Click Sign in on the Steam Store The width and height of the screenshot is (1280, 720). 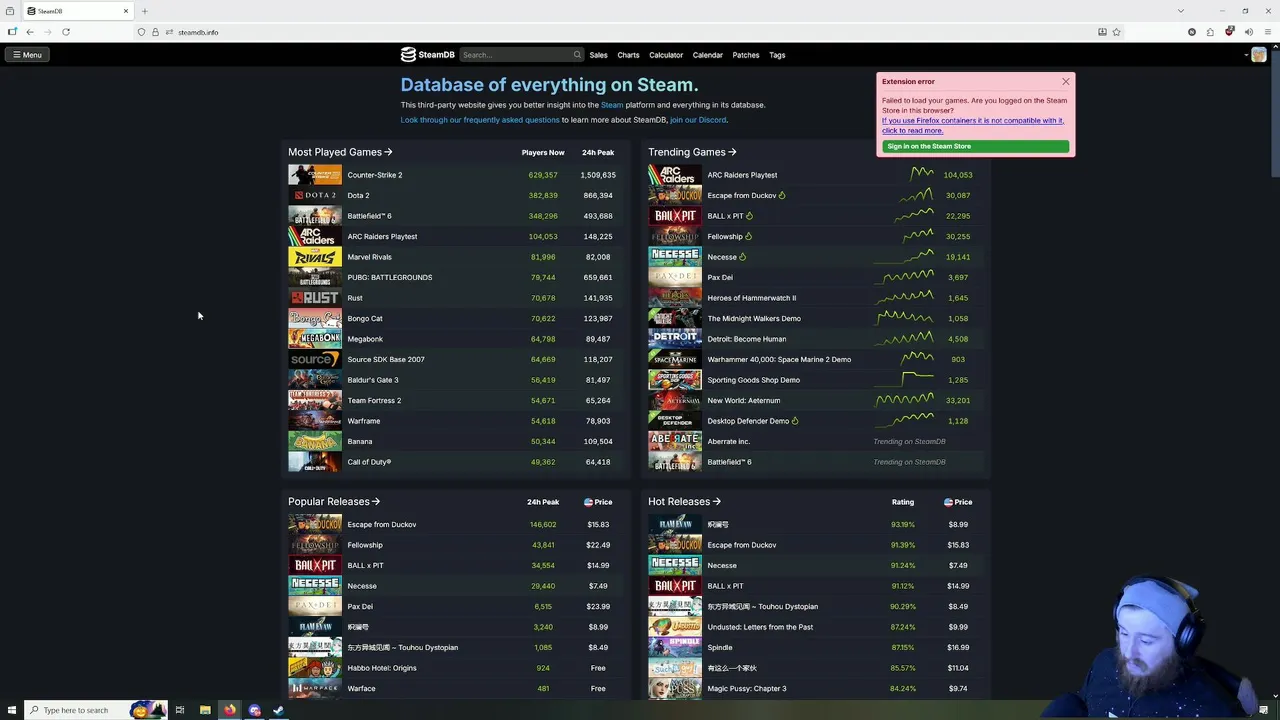[x=975, y=146]
